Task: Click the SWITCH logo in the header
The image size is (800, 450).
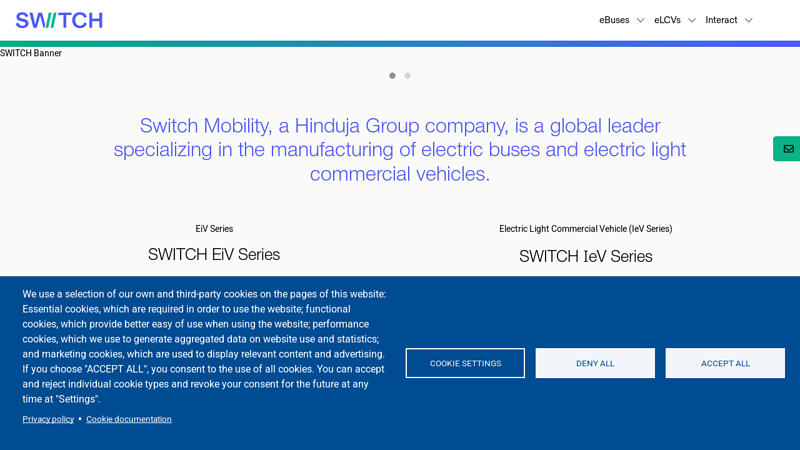Action: pos(59,20)
